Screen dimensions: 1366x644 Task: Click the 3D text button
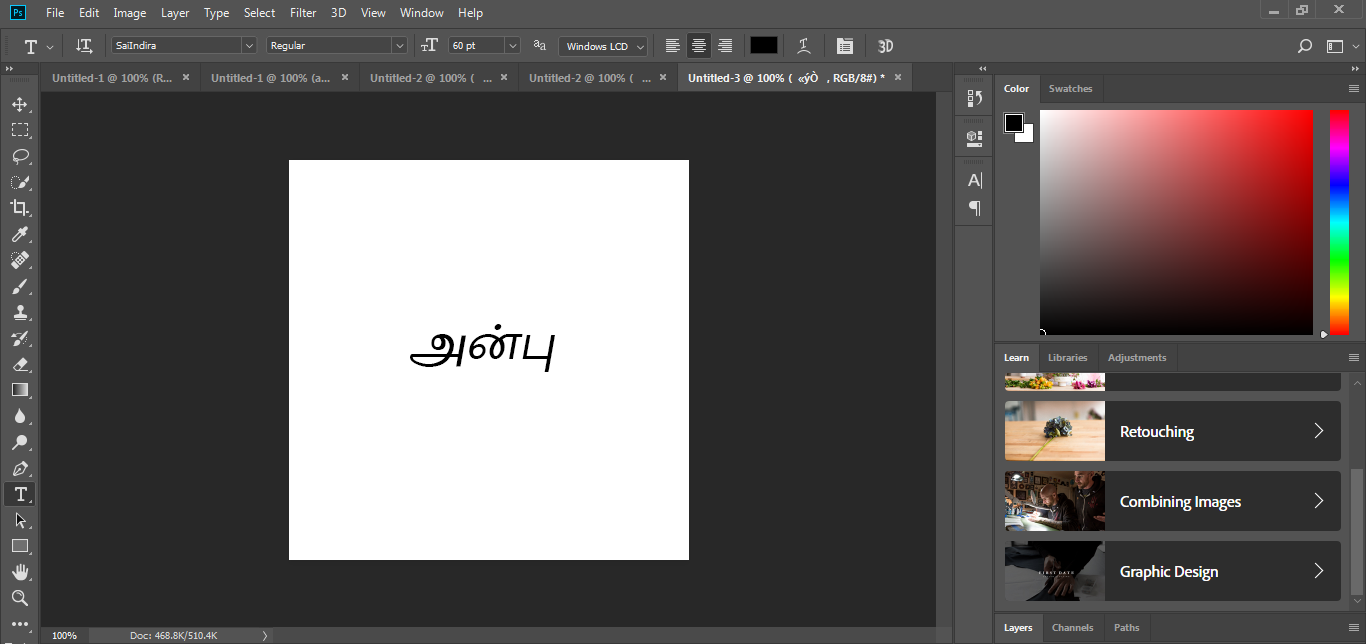[885, 45]
